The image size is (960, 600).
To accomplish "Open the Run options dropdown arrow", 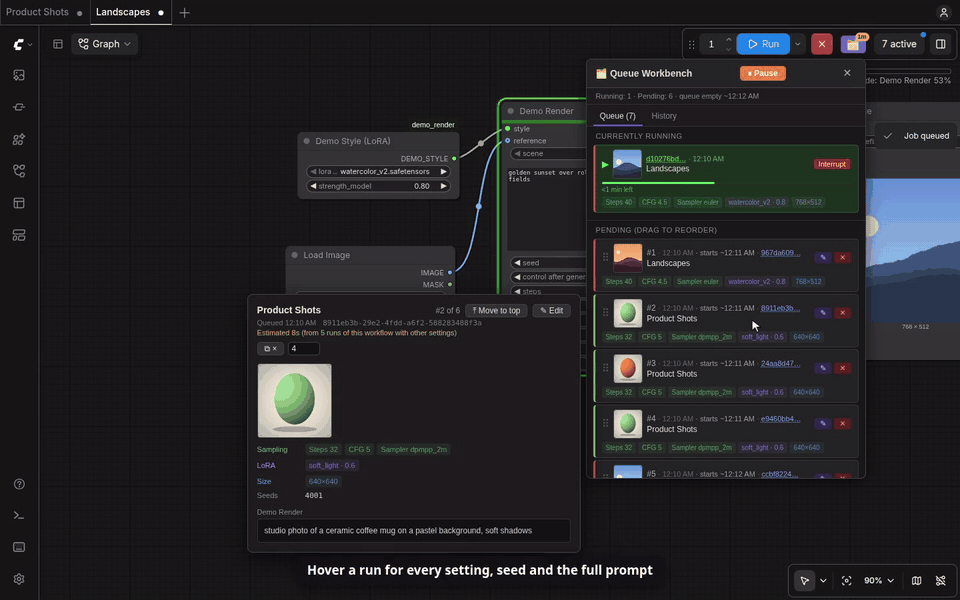I will pyautogui.click(x=797, y=44).
